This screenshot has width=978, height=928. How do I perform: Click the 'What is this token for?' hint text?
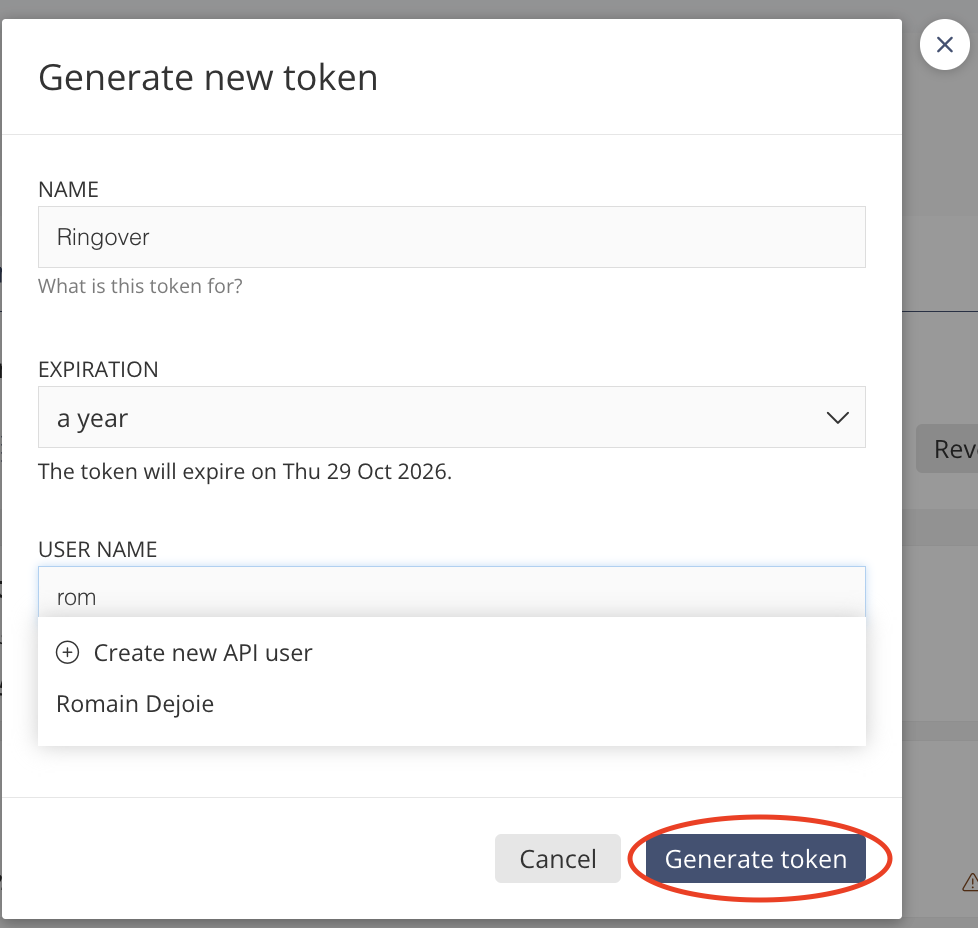(140, 286)
